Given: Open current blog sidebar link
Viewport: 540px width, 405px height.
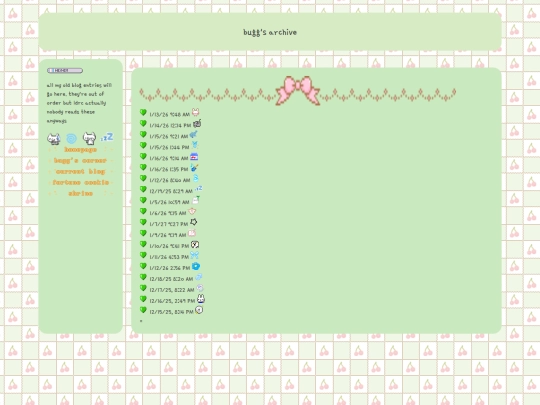Looking at the screenshot, I should coord(80,172).
